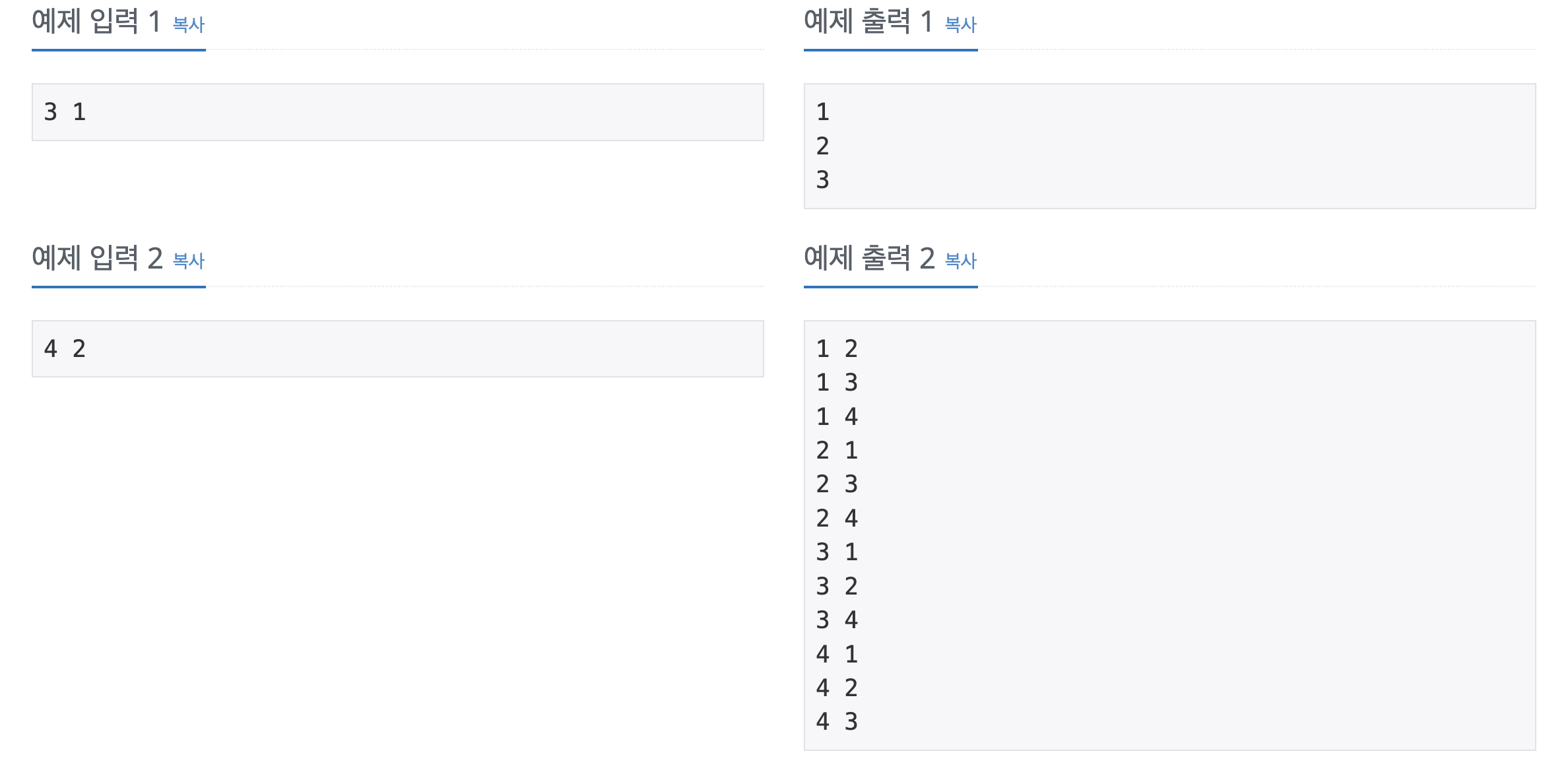Click inside the '4 2' sample input box
The height and width of the screenshot is (776, 1568).
(398, 349)
